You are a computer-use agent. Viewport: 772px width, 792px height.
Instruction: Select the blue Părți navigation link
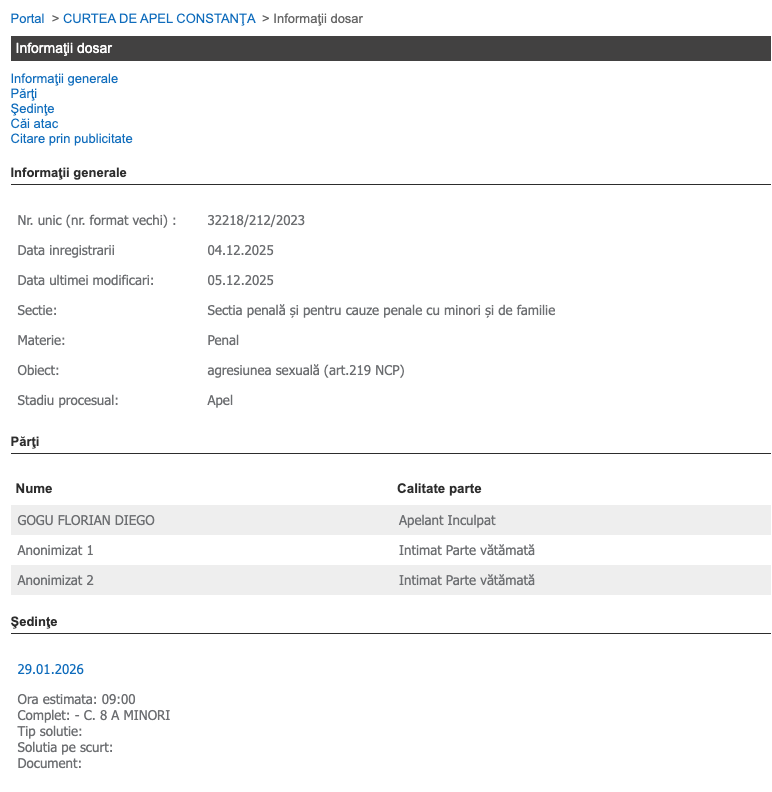[x=24, y=93]
